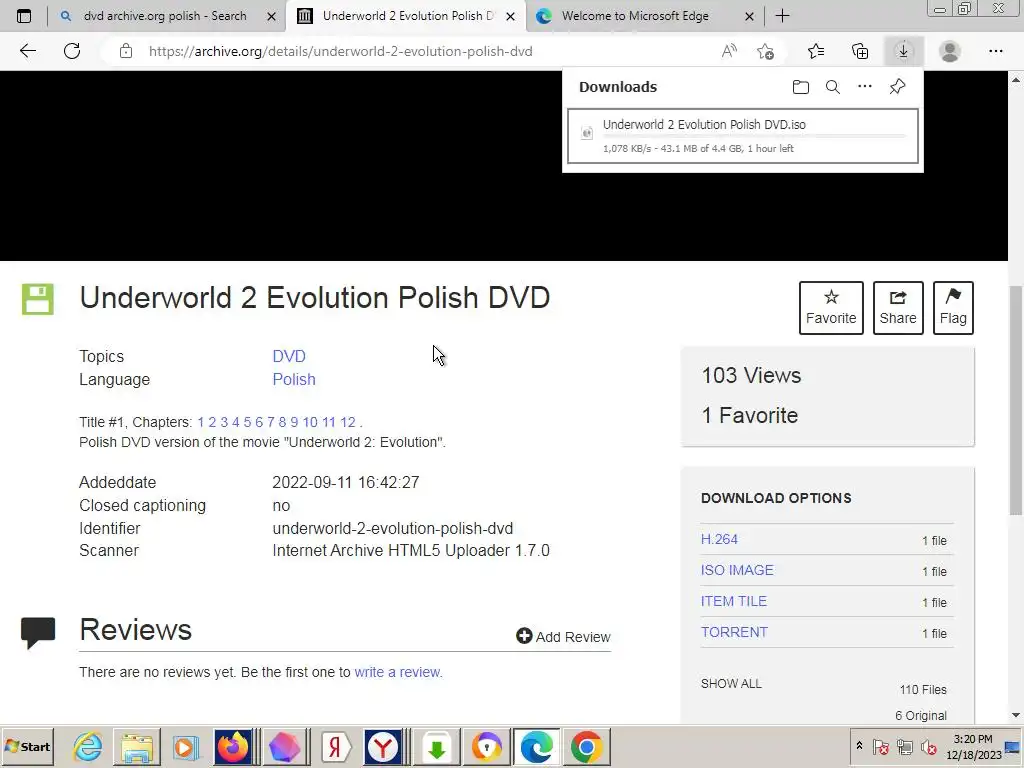Click the 1 Favorite count text
This screenshot has width=1024, height=768.
pyautogui.click(x=750, y=415)
